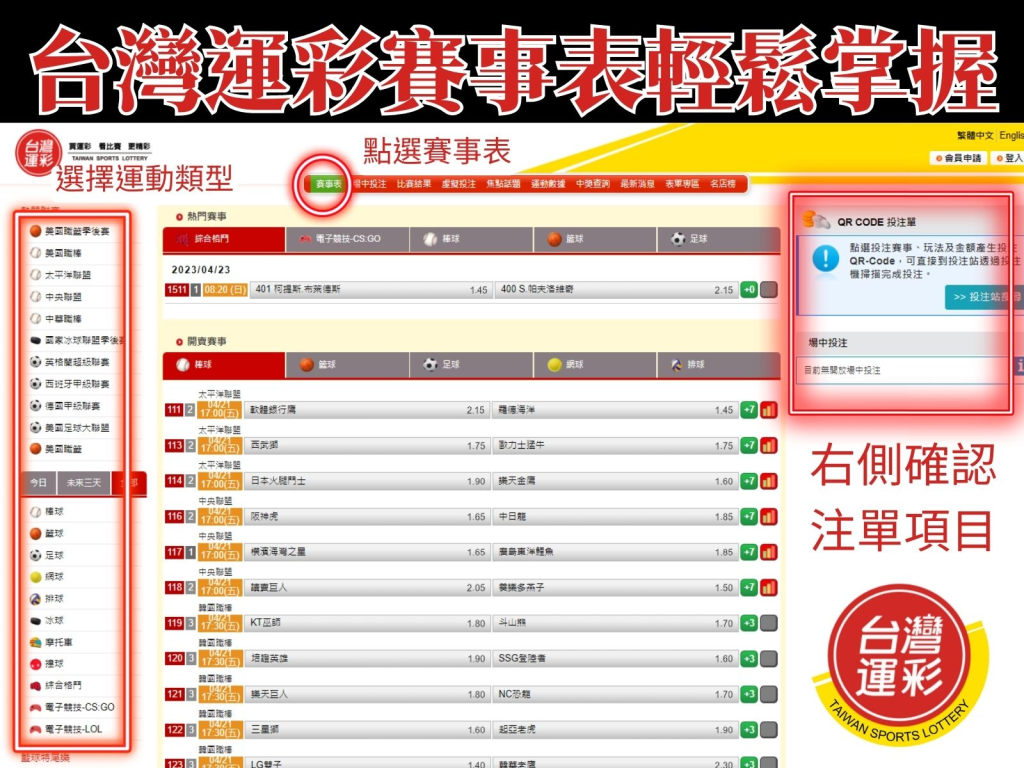Select 美國足球大聯盟 in sidebar

[69, 428]
